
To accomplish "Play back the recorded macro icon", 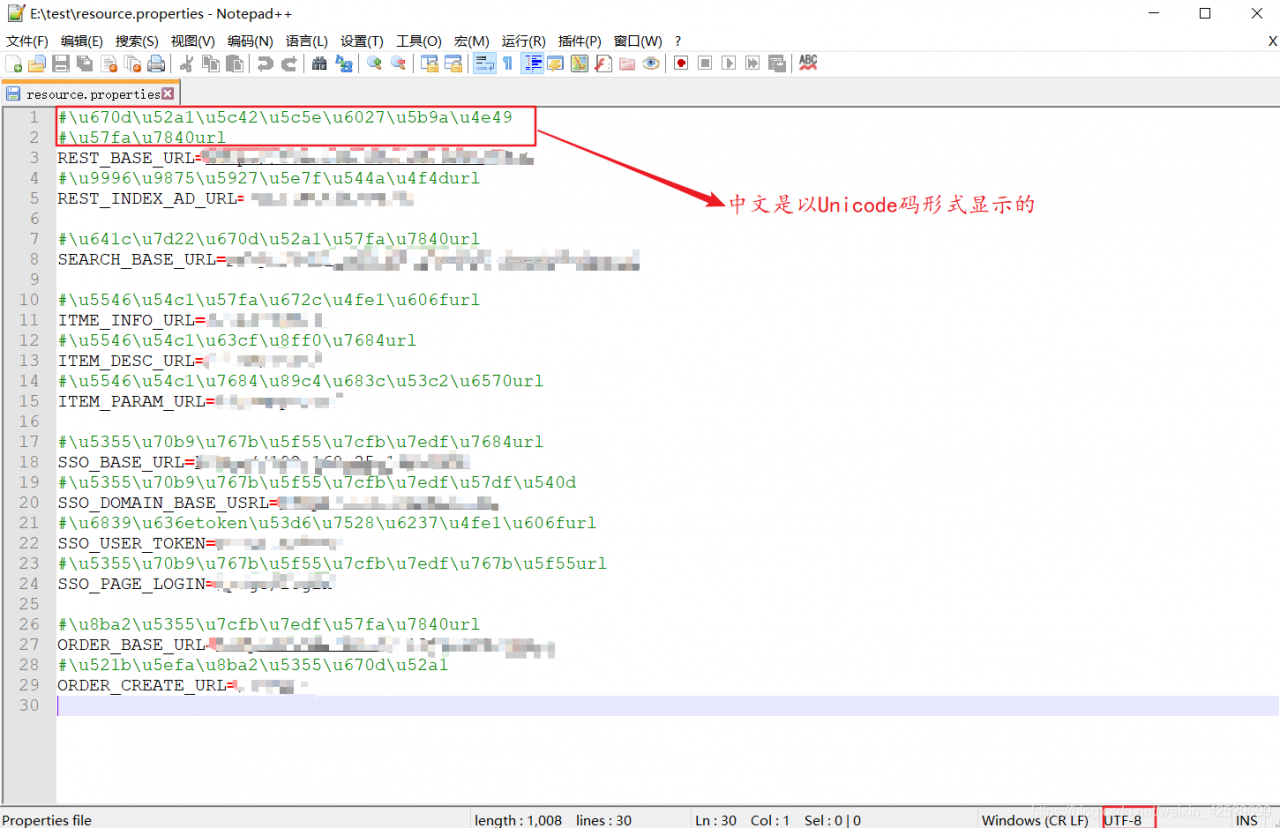I will tap(728, 64).
